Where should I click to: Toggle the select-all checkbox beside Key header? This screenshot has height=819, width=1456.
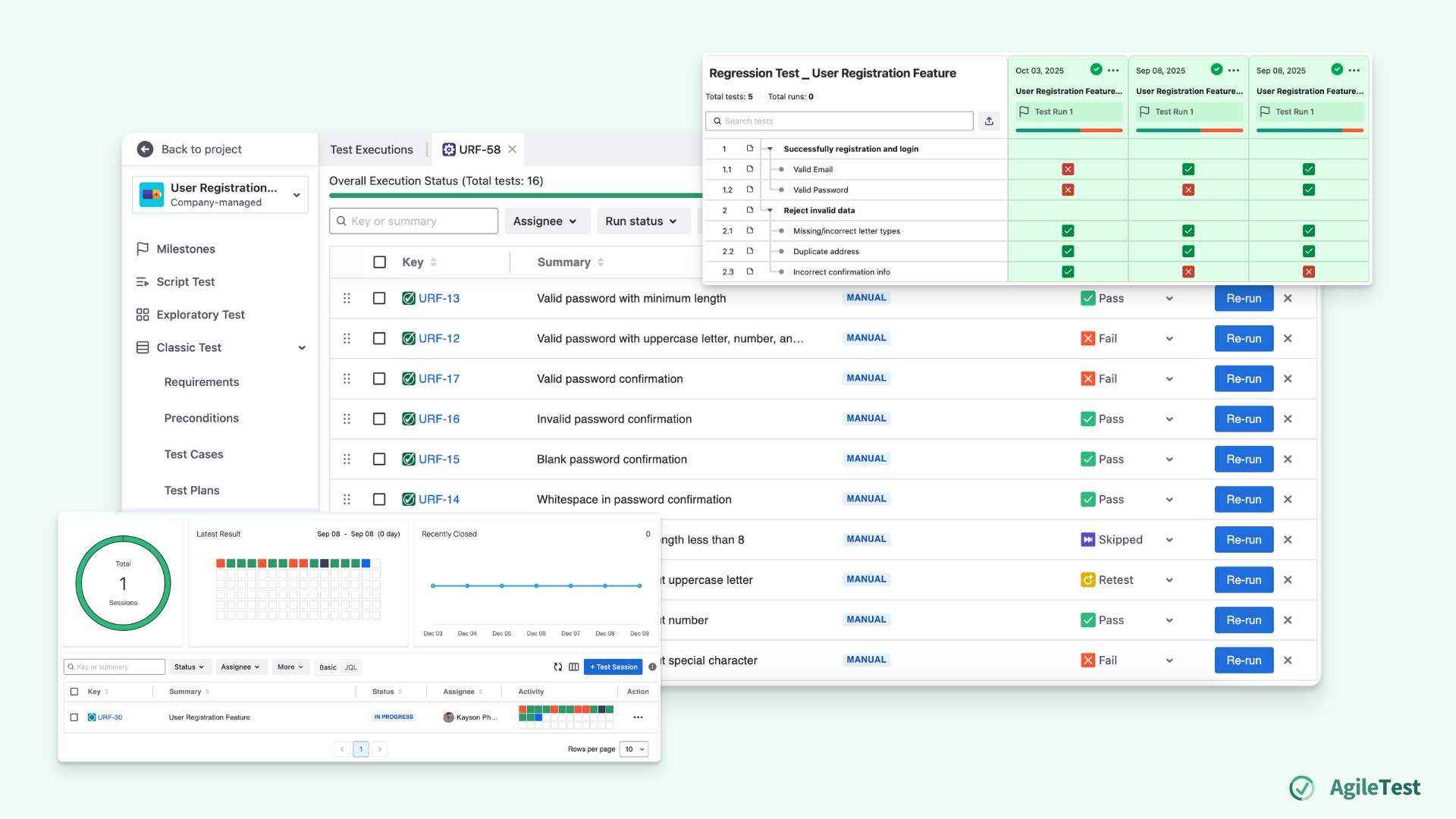click(x=380, y=262)
